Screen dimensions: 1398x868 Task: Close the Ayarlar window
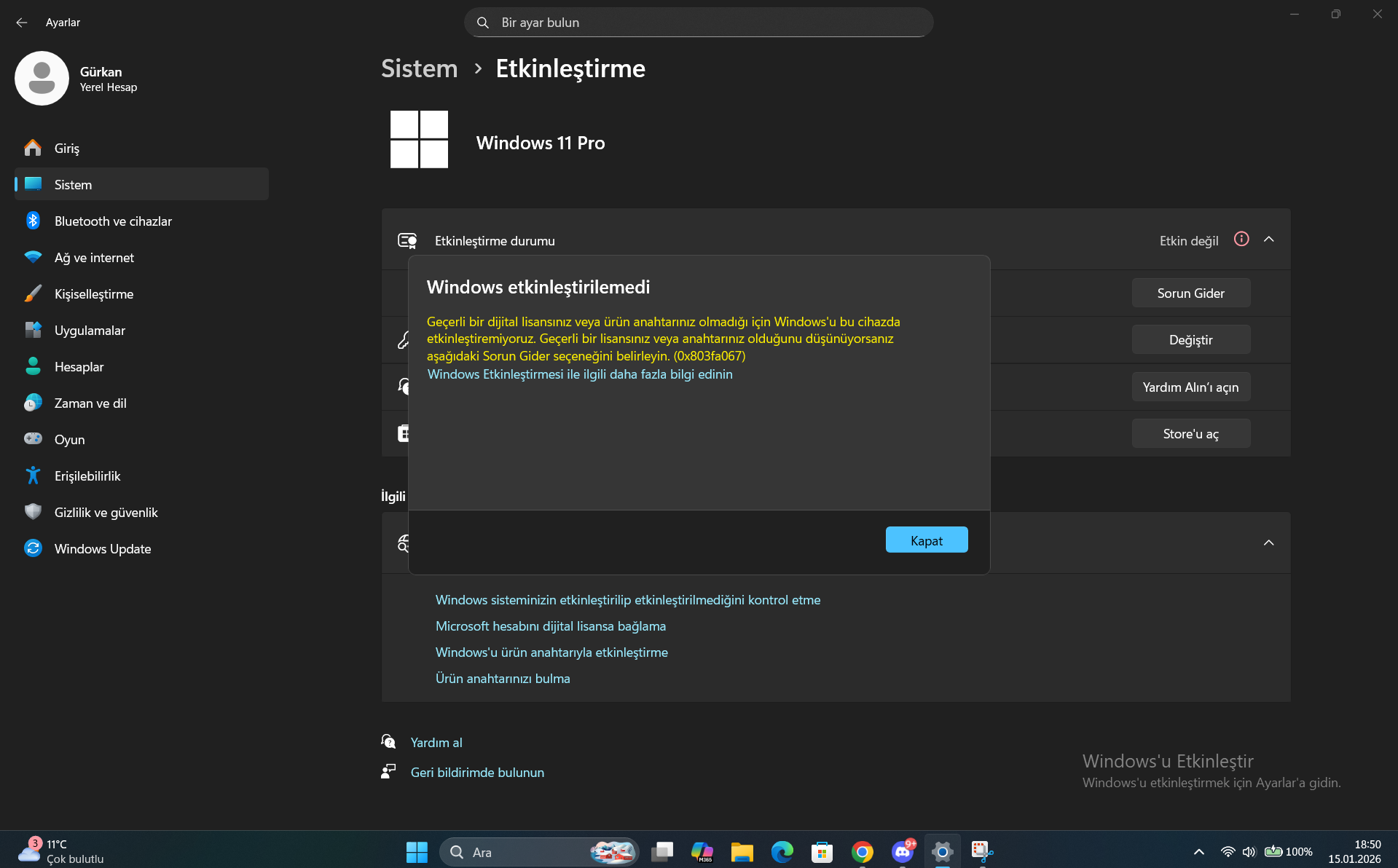click(x=1377, y=14)
